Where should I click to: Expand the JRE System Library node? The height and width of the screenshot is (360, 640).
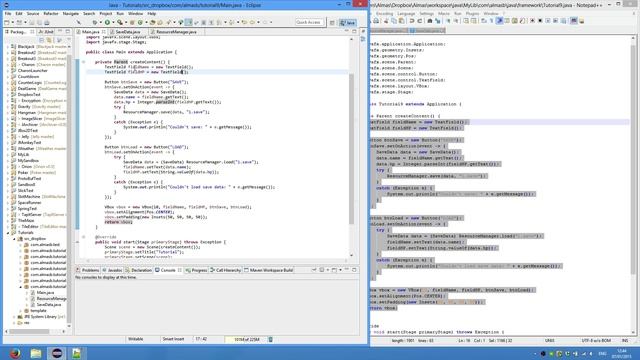click(14, 317)
